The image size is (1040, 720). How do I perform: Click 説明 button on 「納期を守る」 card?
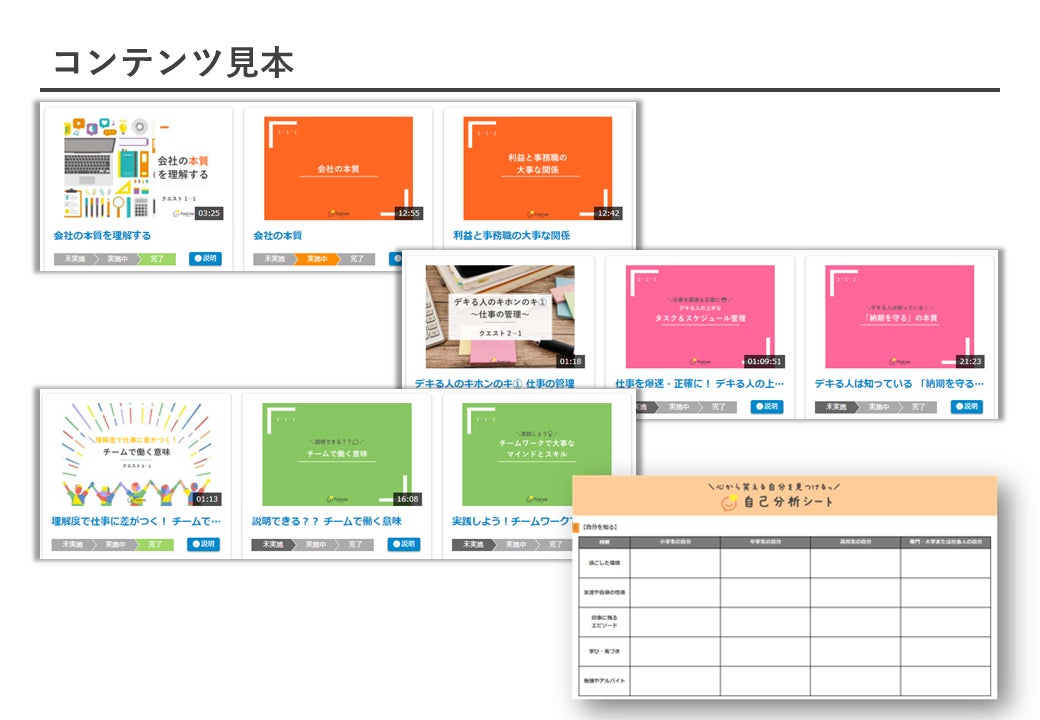tap(967, 406)
